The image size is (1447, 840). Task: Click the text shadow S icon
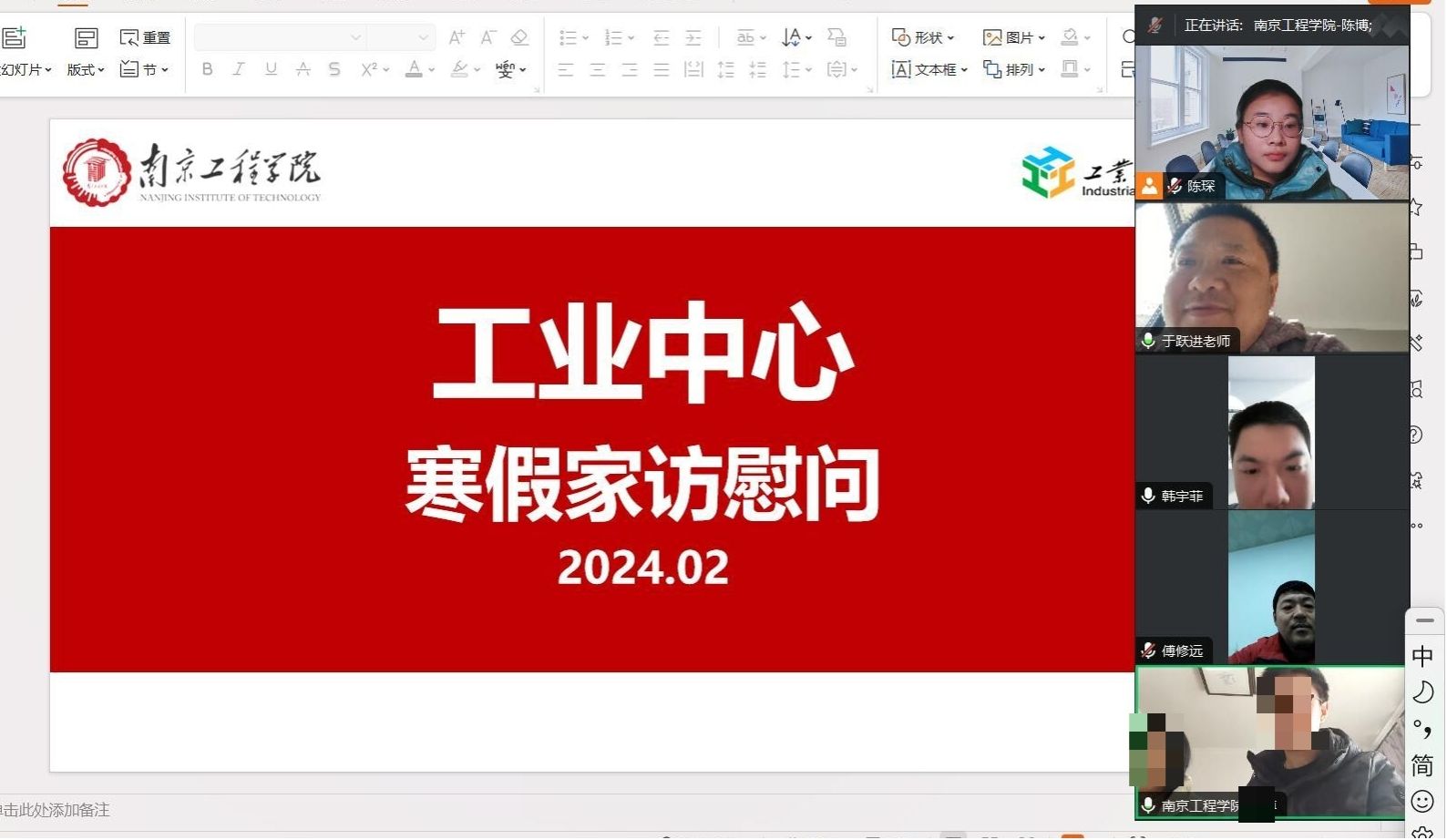pyautogui.click(x=334, y=69)
